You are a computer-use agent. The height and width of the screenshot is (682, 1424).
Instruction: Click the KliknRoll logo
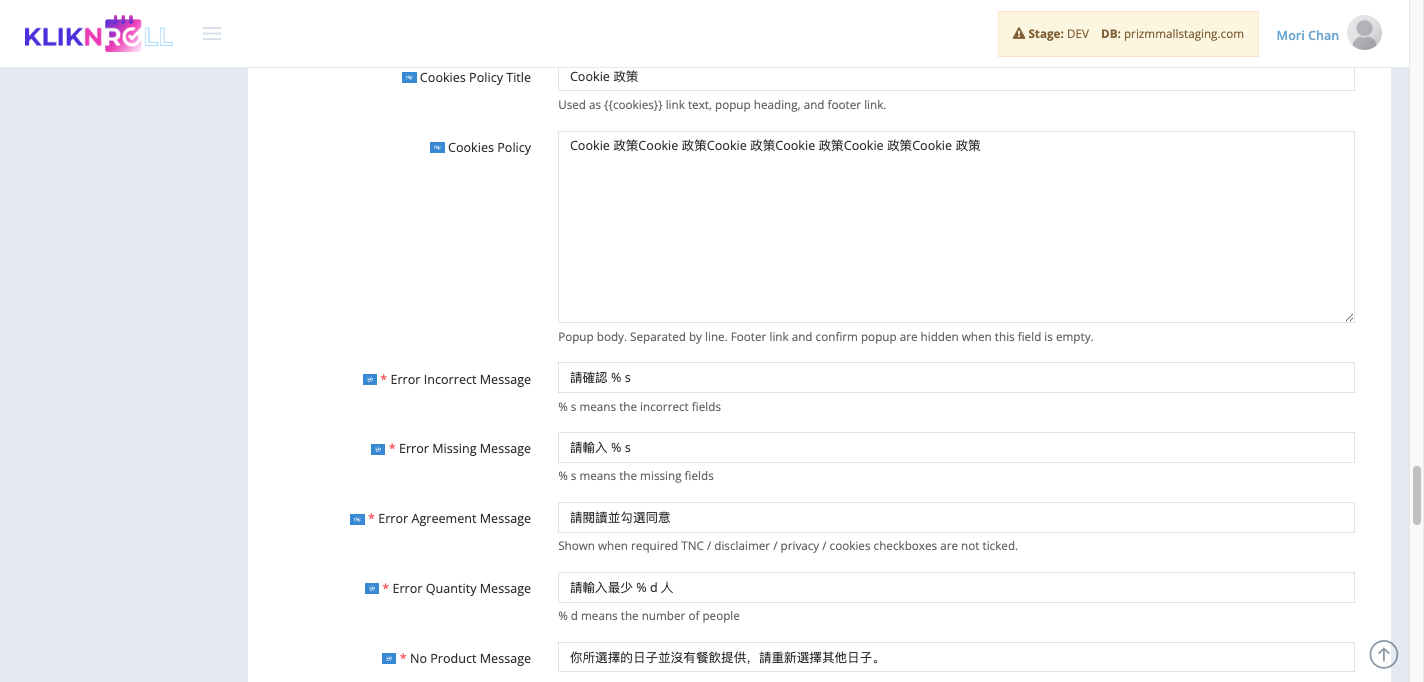[x=99, y=34]
